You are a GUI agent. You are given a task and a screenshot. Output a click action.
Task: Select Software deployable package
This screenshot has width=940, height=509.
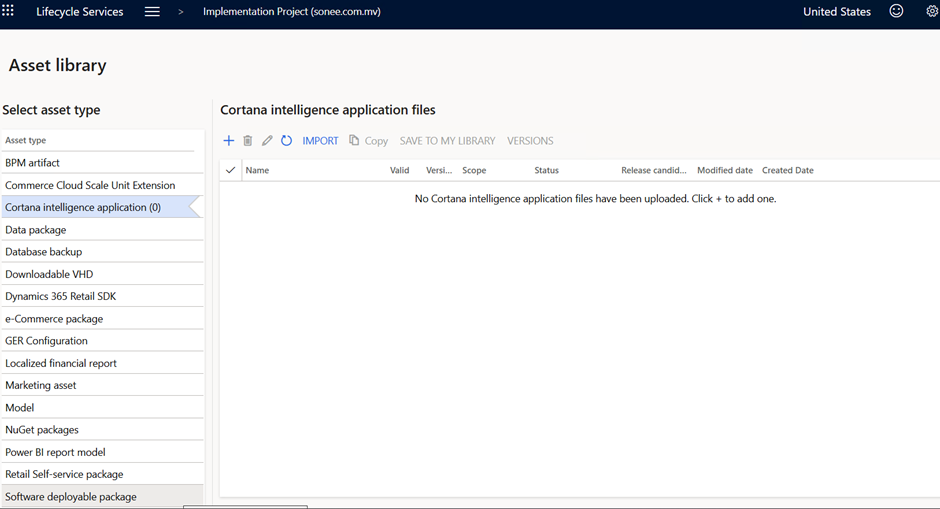(103, 496)
